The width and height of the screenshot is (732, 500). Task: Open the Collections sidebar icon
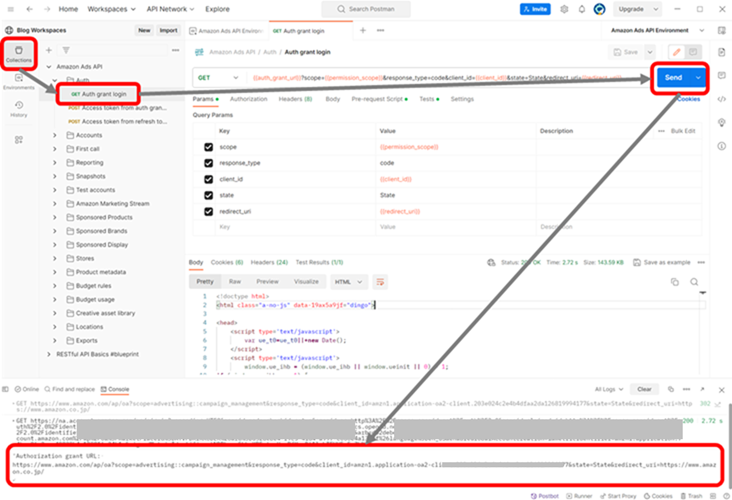click(x=19, y=54)
